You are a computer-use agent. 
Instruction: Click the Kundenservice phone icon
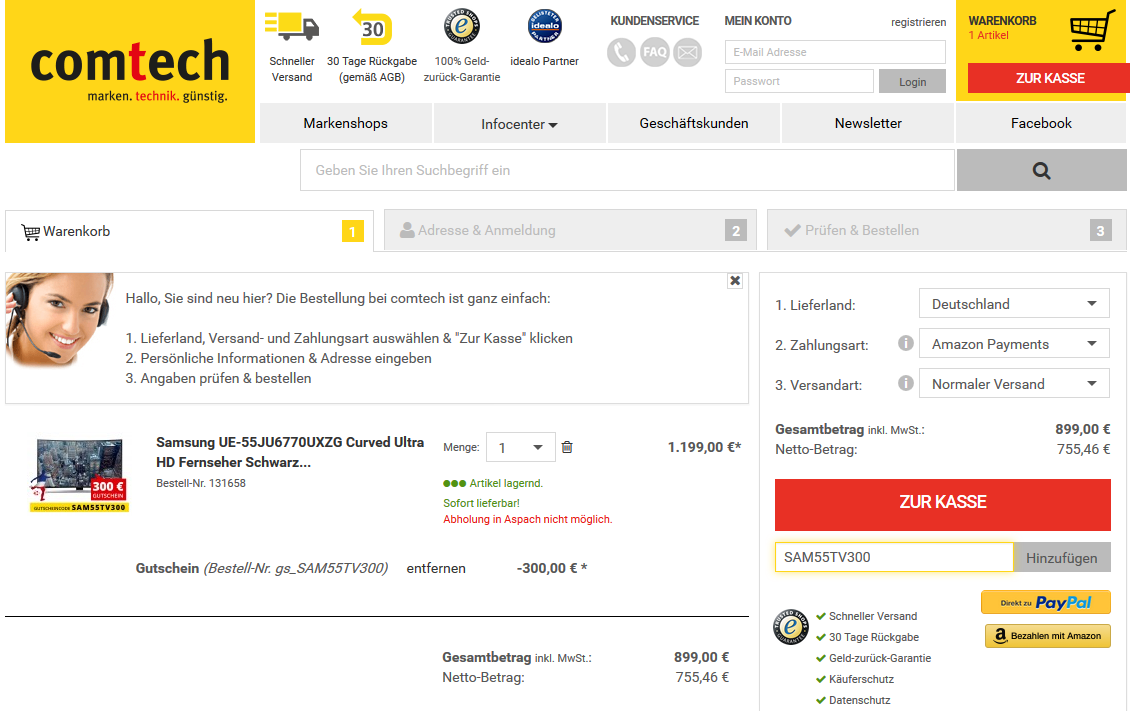(621, 52)
